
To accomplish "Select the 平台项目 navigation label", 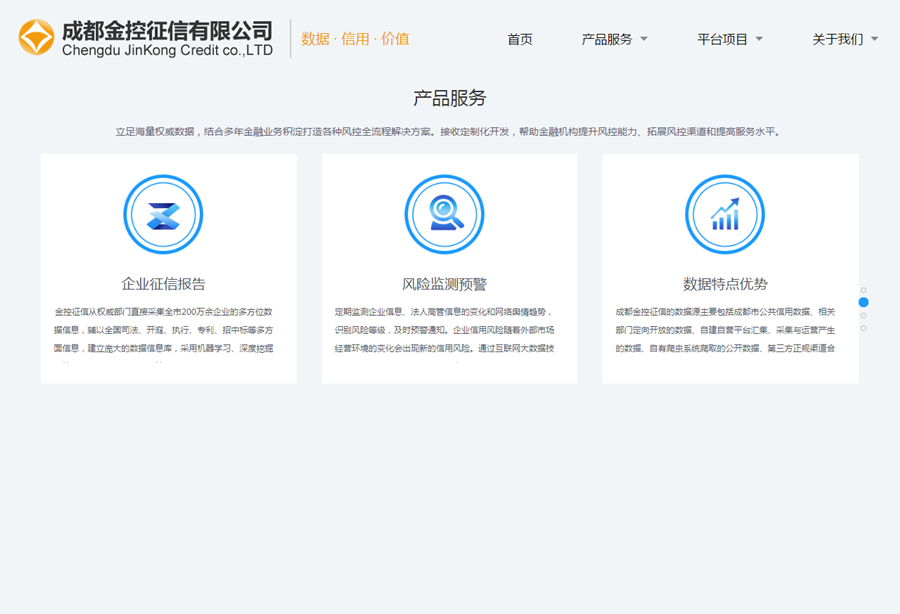I will point(722,40).
